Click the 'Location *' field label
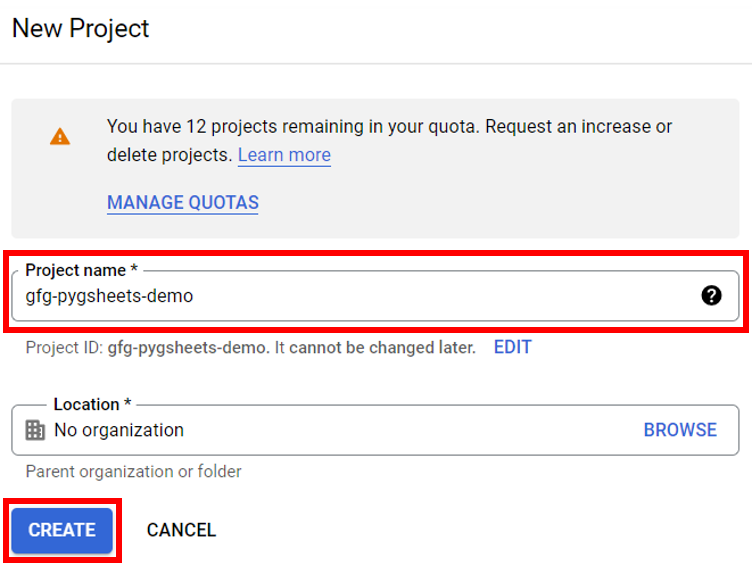Screen dimensions: 752x573 pyautogui.click(x=92, y=404)
